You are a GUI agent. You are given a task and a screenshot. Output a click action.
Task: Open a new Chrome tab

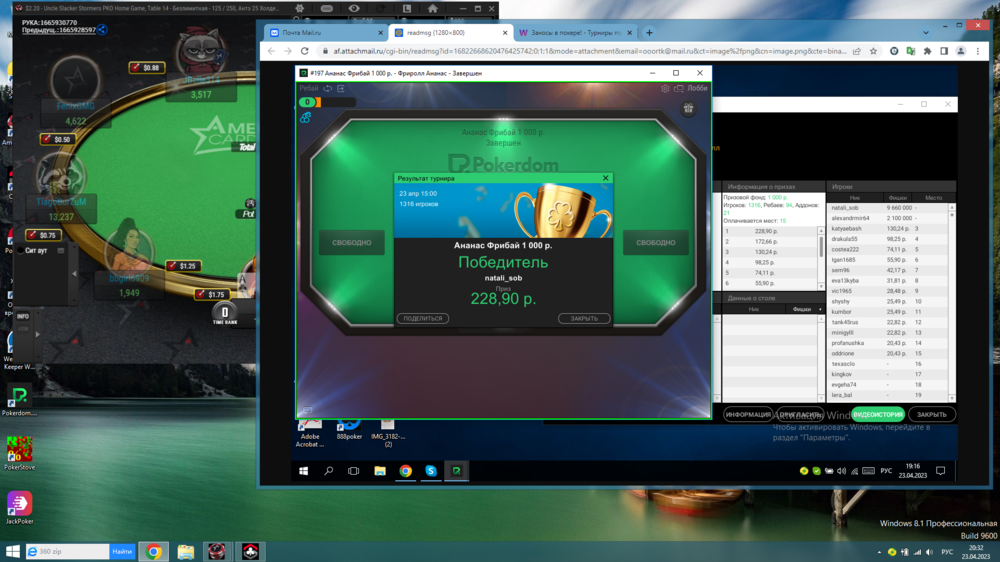[x=649, y=32]
